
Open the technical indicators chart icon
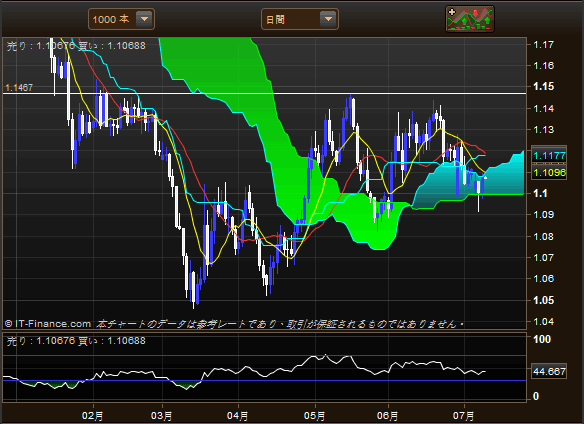point(470,19)
